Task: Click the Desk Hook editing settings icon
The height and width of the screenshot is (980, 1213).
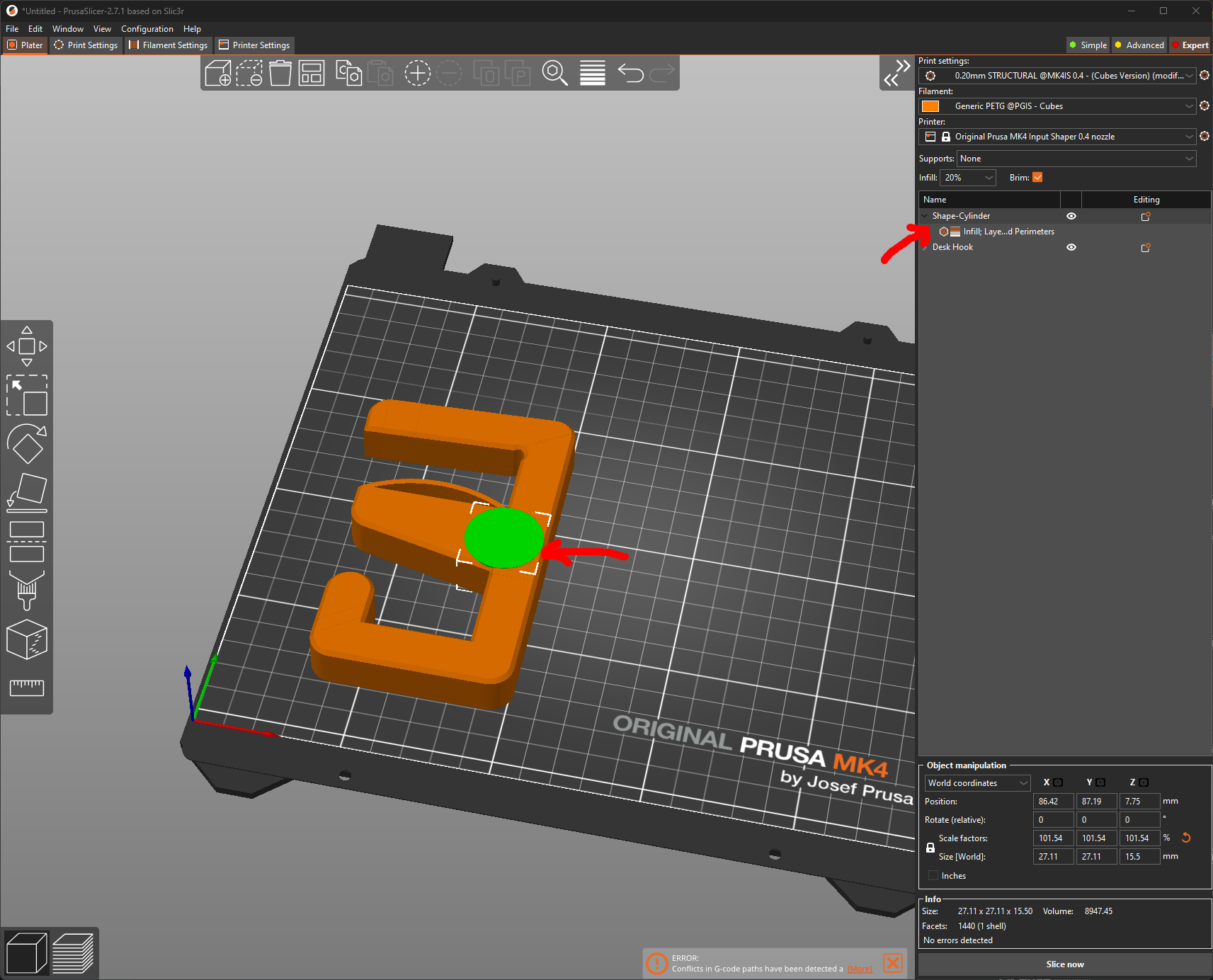Action: coord(1146,247)
